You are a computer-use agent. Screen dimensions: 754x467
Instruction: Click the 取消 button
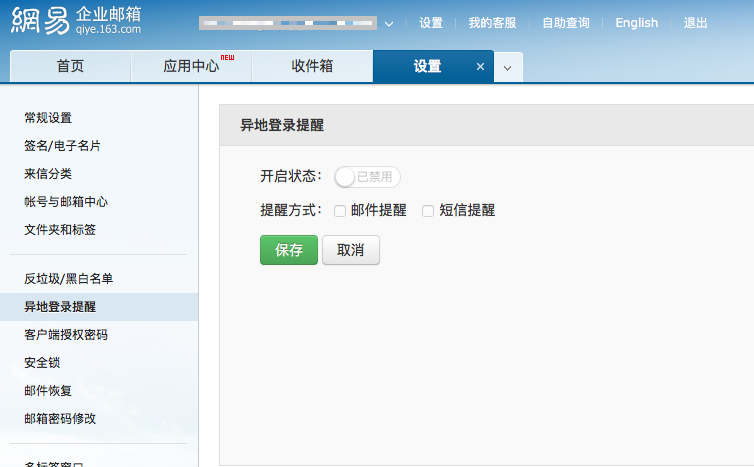coord(350,250)
